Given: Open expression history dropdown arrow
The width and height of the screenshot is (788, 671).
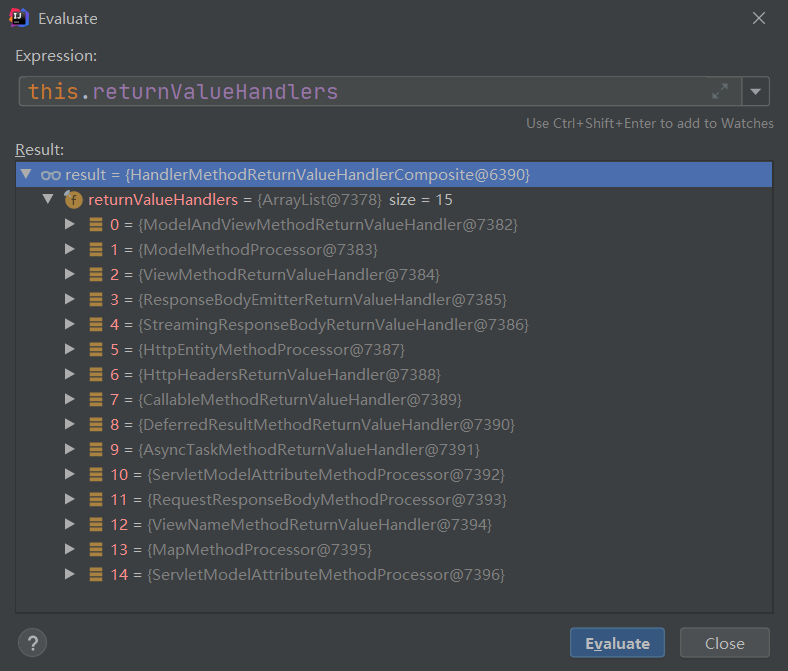Looking at the screenshot, I should [755, 91].
